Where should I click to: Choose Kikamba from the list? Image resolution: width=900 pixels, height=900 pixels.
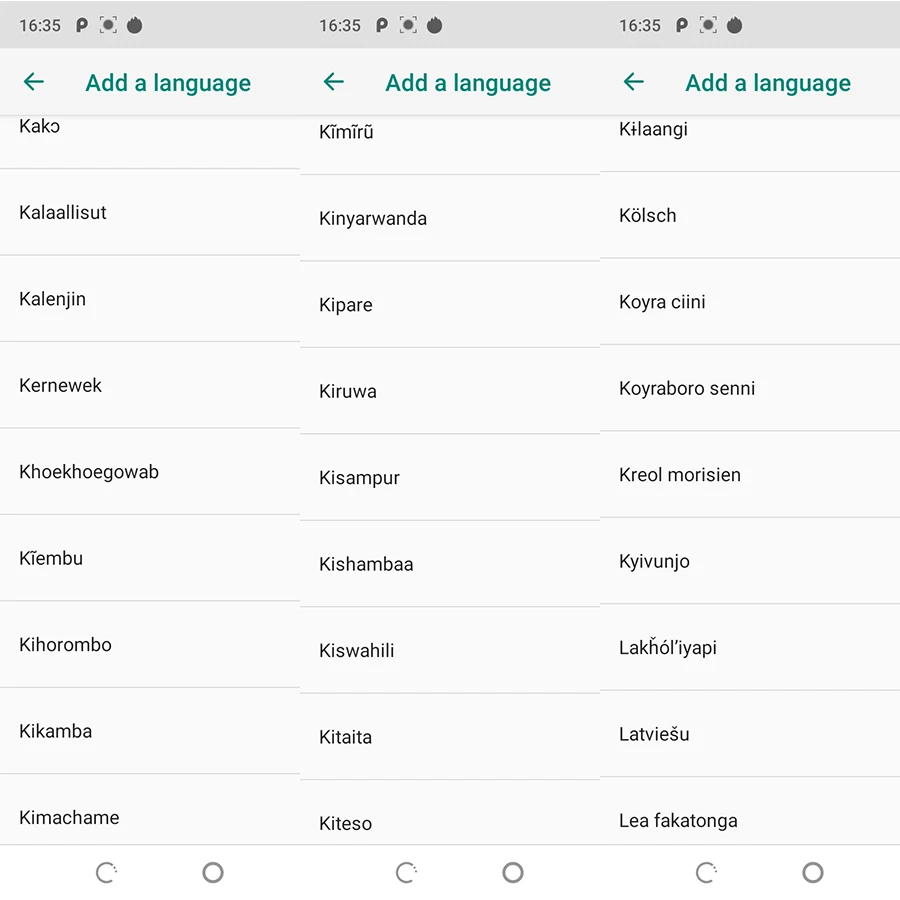click(x=150, y=731)
